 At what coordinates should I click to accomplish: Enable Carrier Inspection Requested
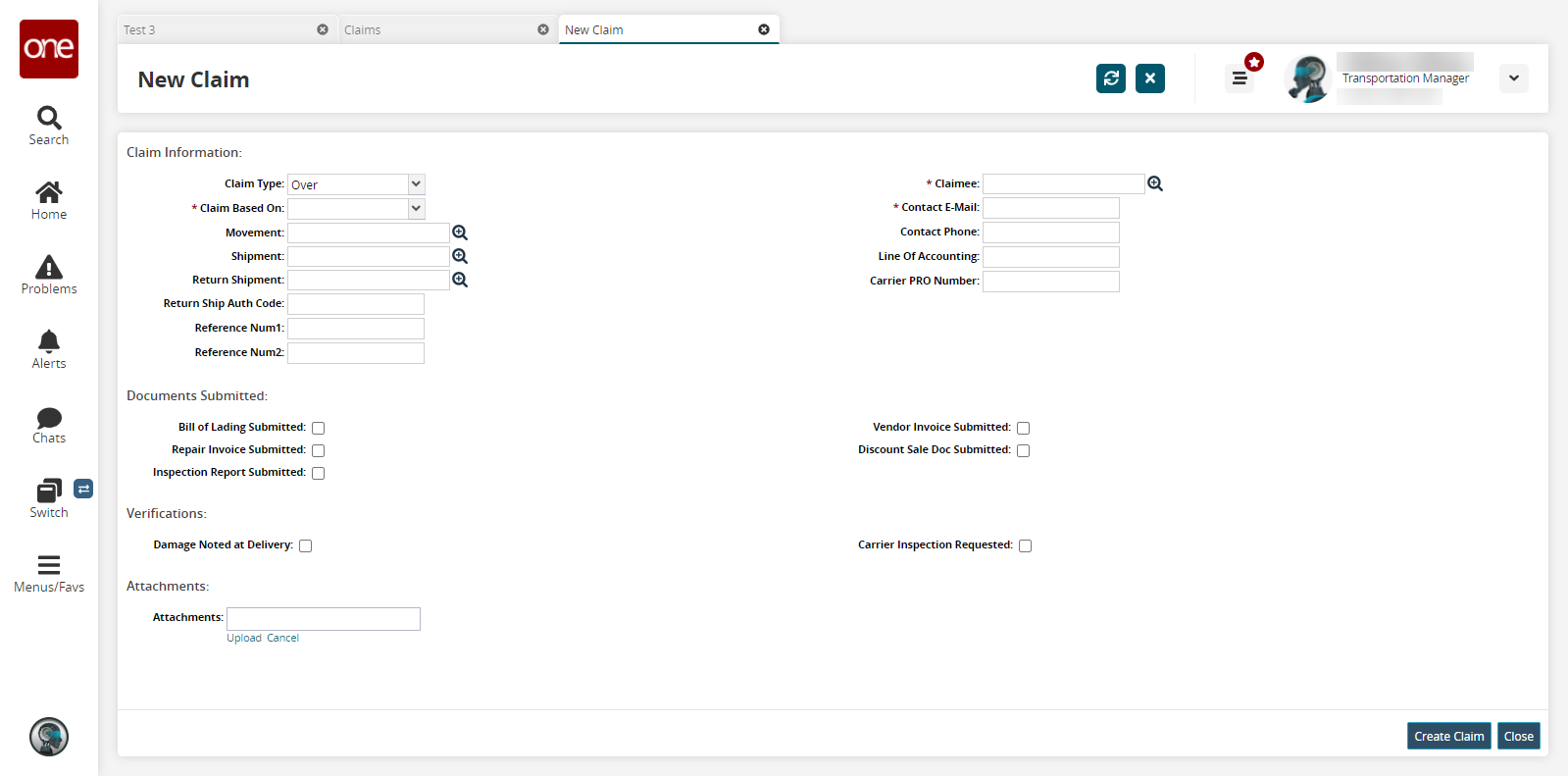[x=1025, y=545]
